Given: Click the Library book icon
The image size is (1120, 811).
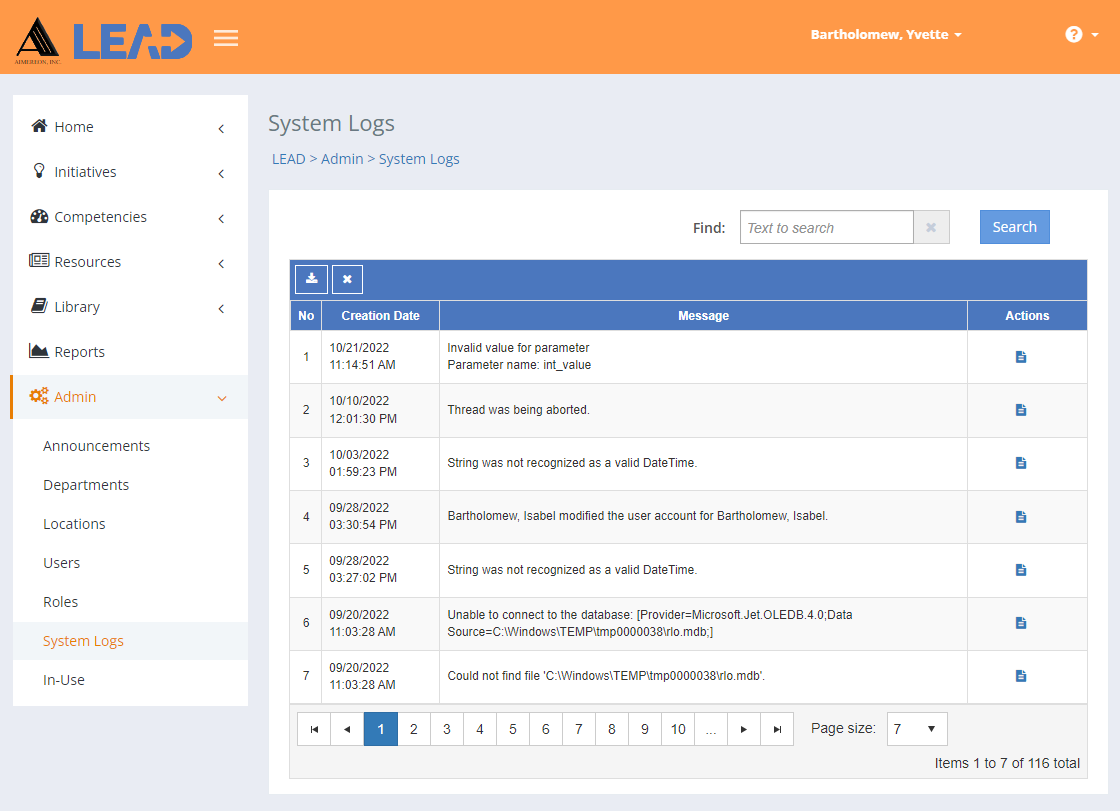Looking at the screenshot, I should tap(39, 306).
